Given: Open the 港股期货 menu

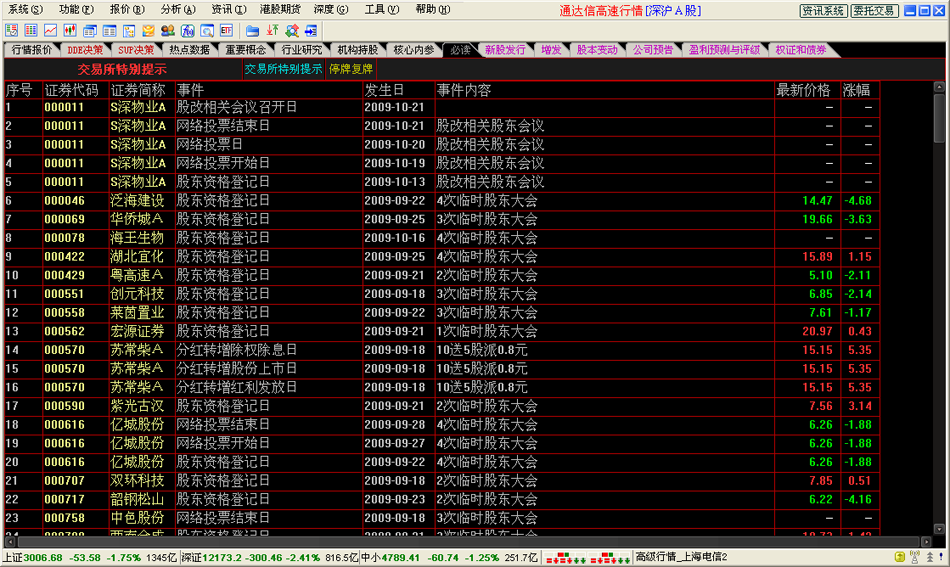Looking at the screenshot, I should pos(280,10).
